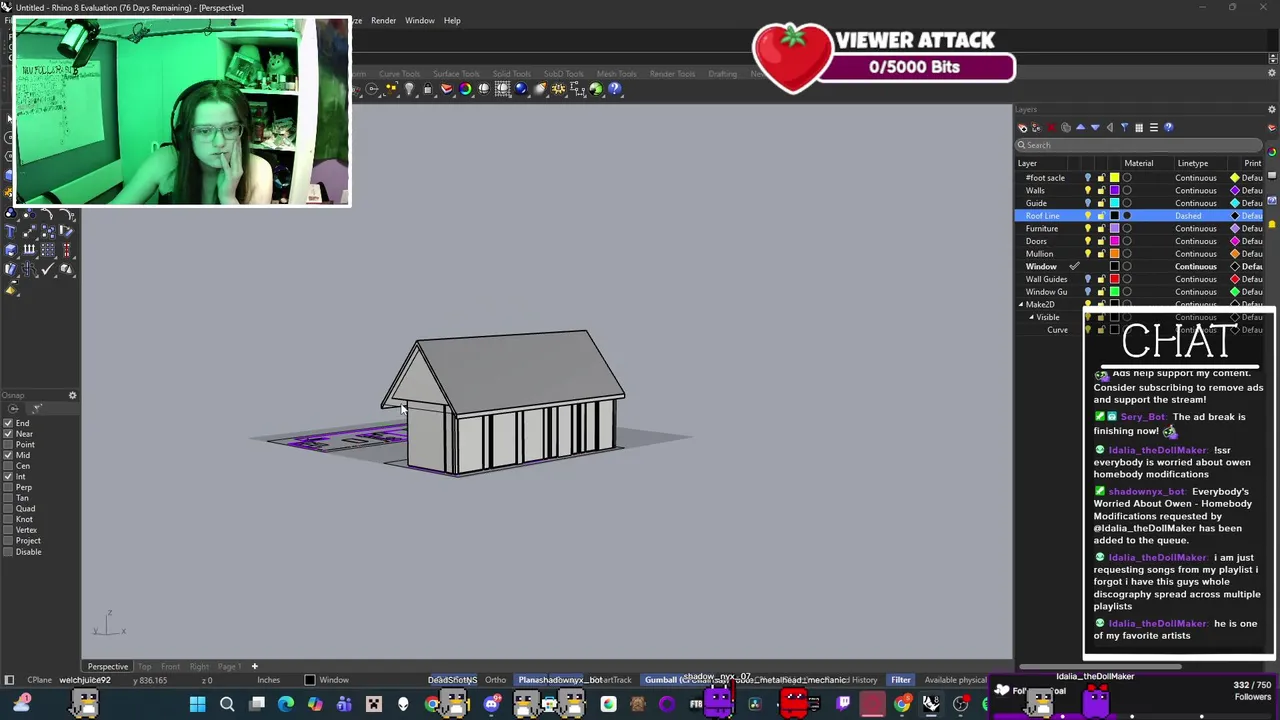Open taskbar Search magnifier
The image size is (1280, 720).
point(227,704)
